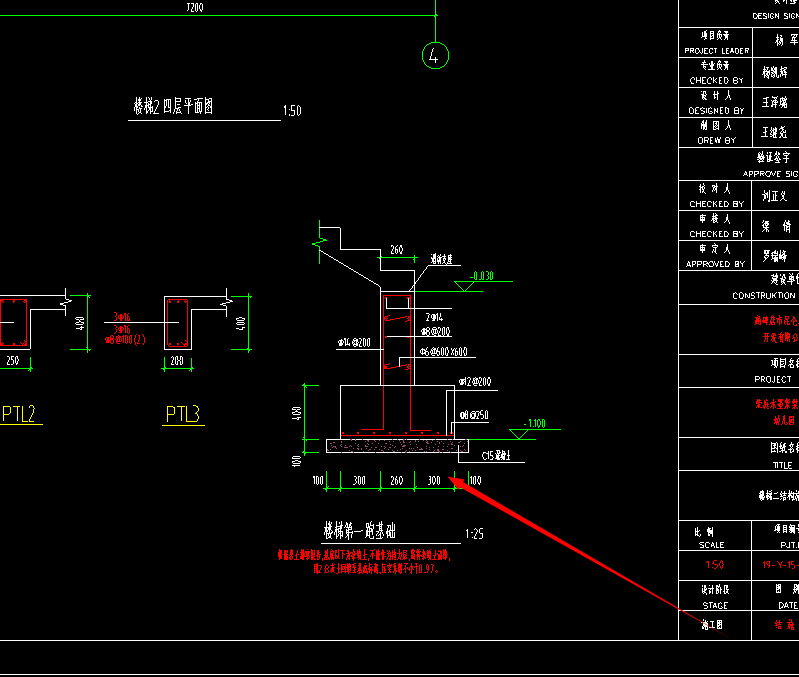Click the Φ12@200 annotation
Viewport: 799px width, 677px height.
[475, 382]
